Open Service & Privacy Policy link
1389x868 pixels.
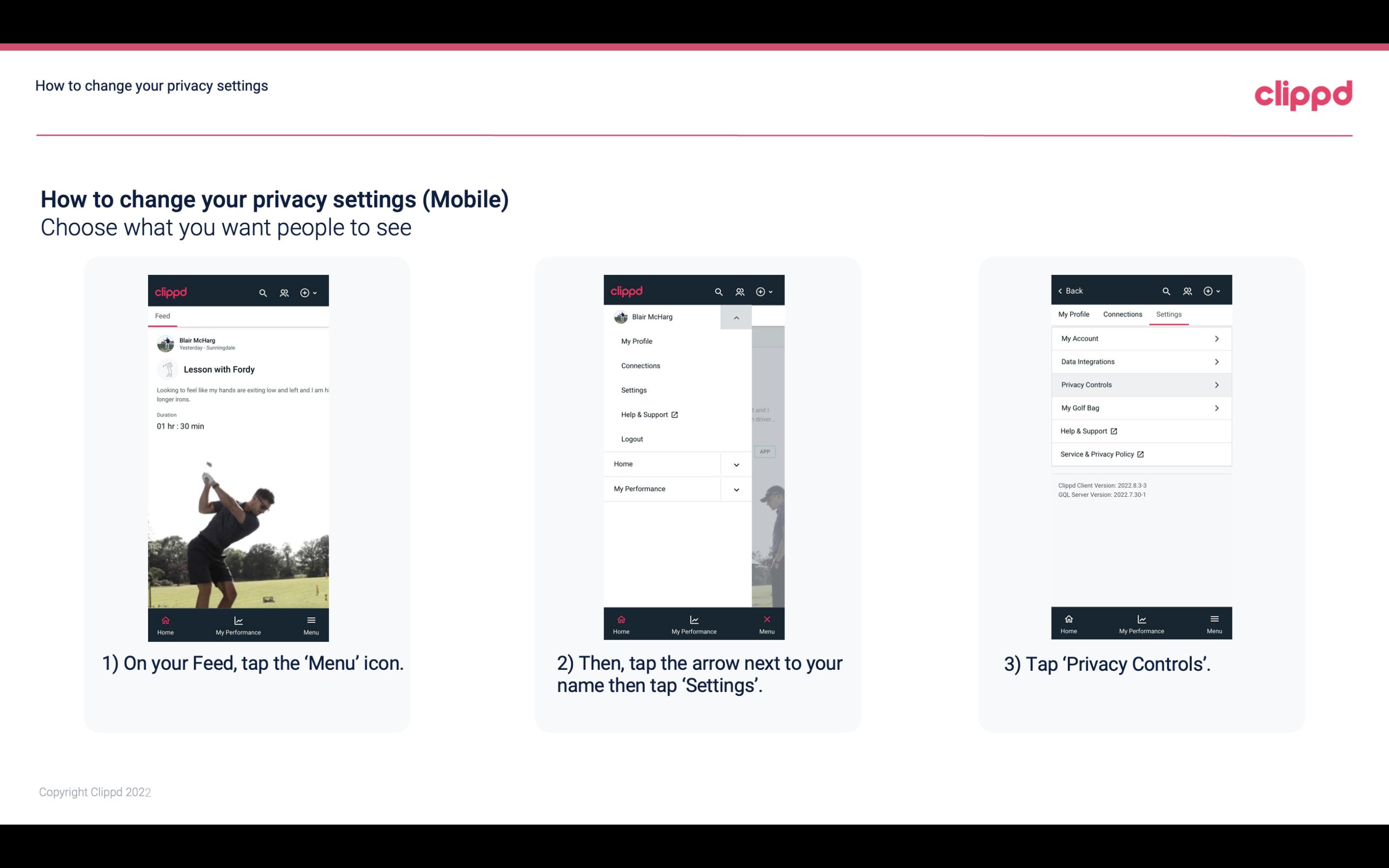(x=1098, y=454)
